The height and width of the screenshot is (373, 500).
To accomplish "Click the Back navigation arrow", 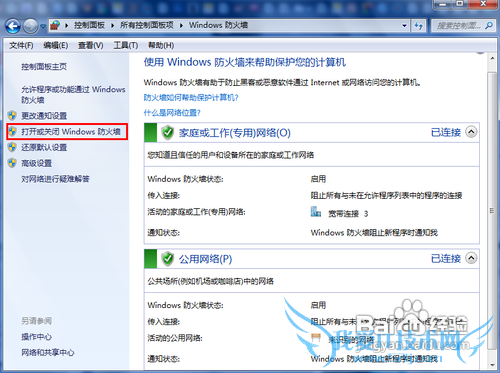I will pyautogui.click(x=13, y=26).
